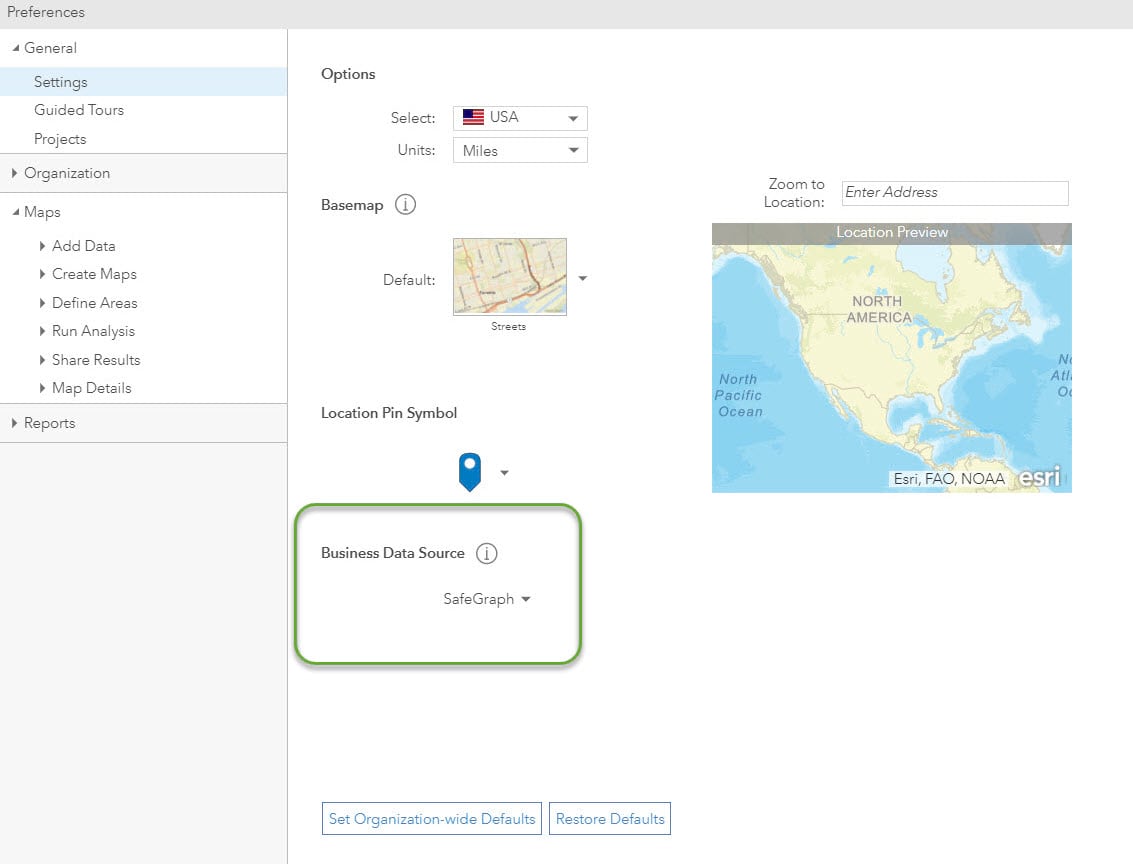
Task: Expand the Organization section
Action: tap(66, 173)
